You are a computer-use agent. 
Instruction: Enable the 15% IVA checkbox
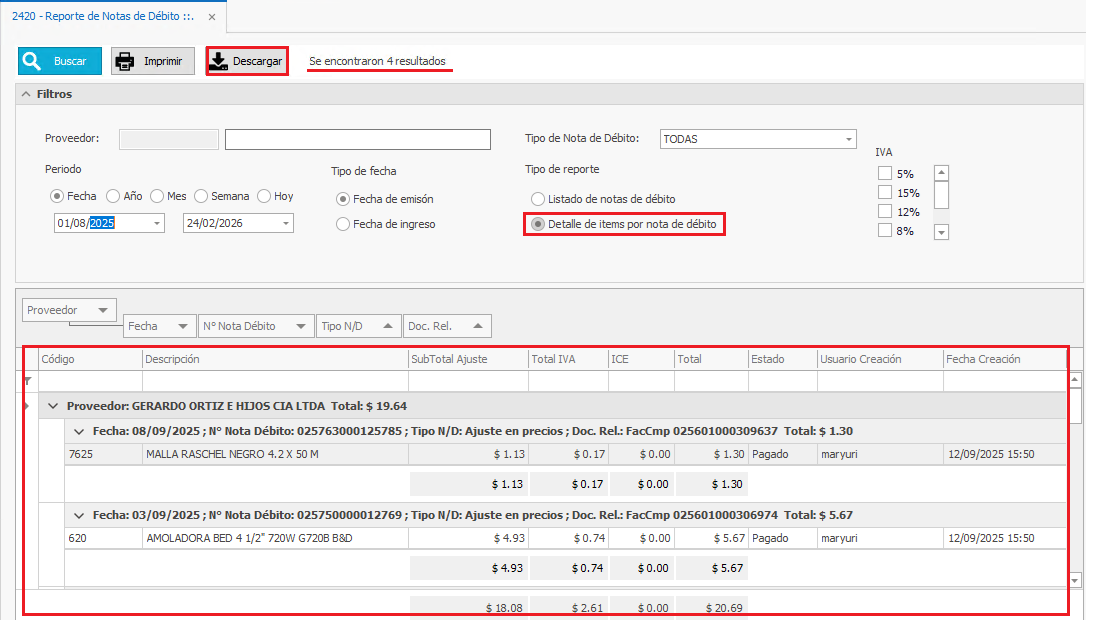point(884,193)
